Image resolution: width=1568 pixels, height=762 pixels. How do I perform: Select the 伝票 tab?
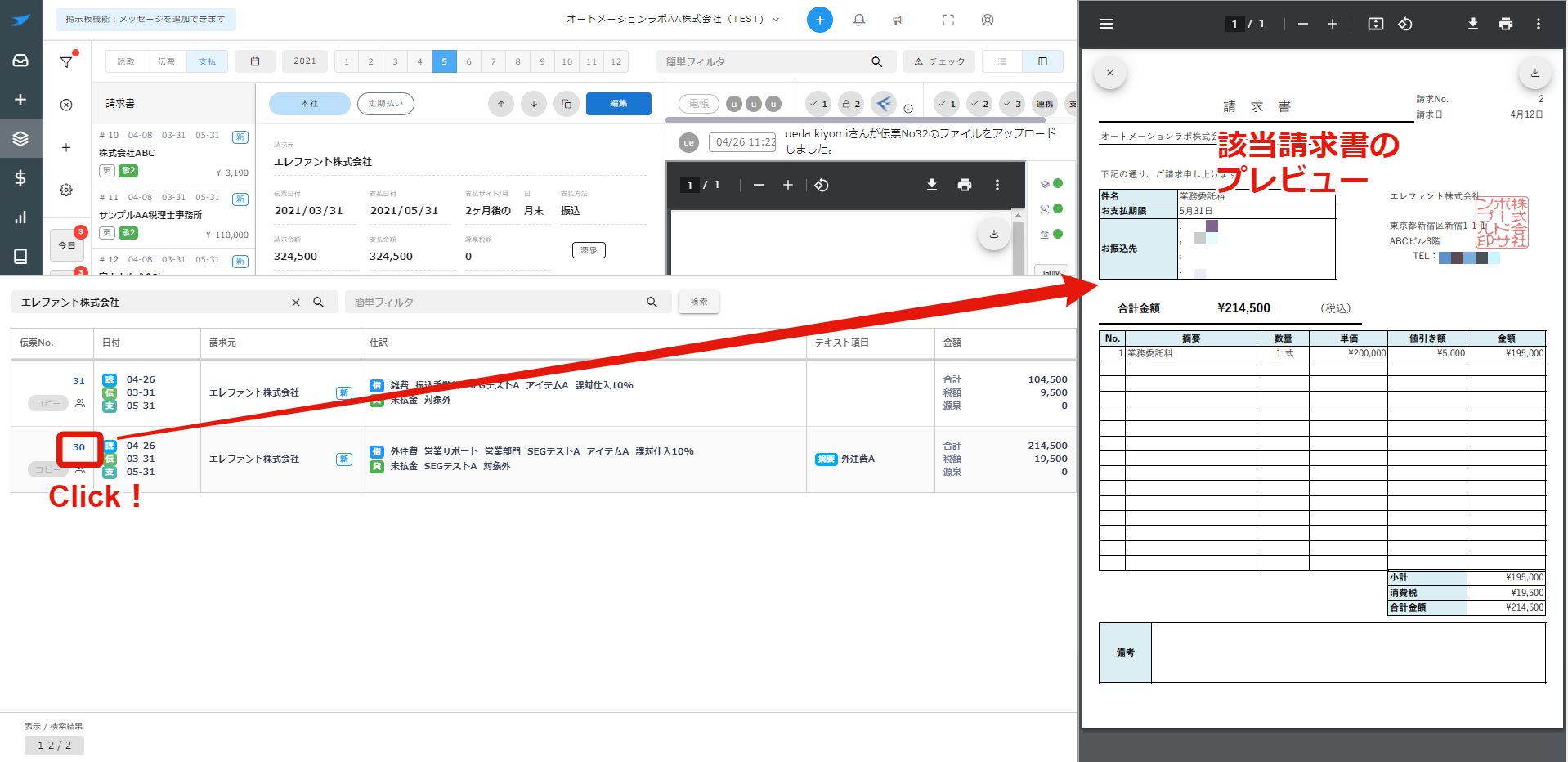coord(167,61)
